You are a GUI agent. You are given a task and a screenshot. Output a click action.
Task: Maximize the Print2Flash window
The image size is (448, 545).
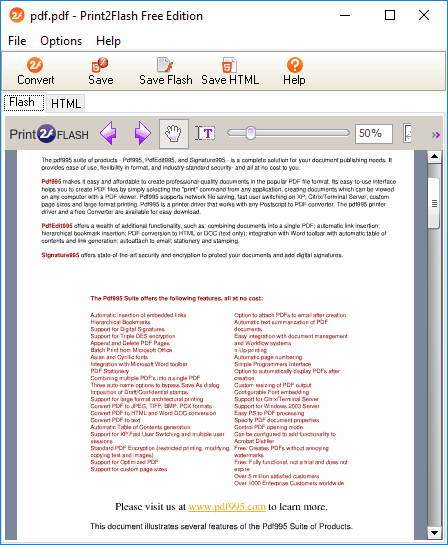(390, 15)
